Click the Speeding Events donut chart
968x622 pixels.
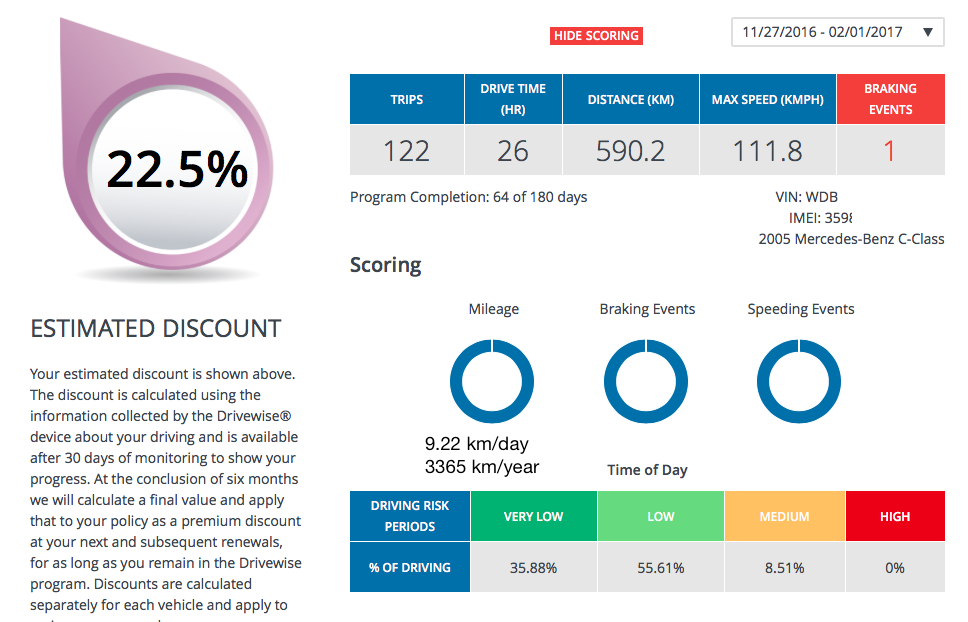point(799,381)
